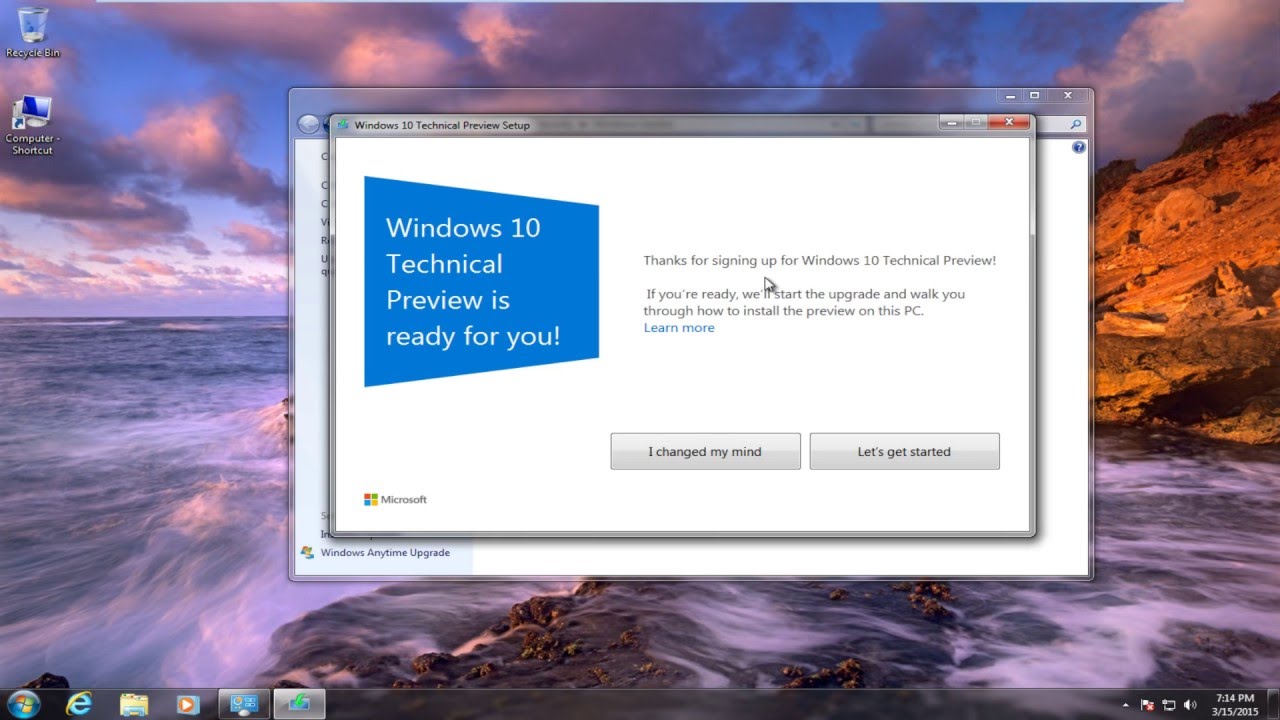The image size is (1280, 720).
Task: Click the search magnifier icon in Control Panel window
Action: point(1076,124)
